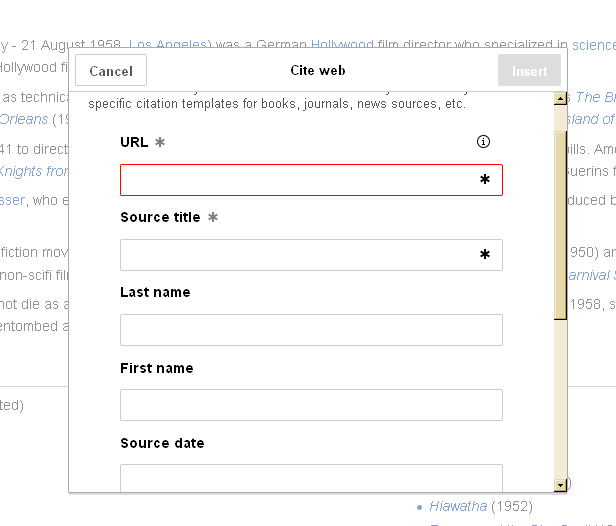Open the Knights from link
This screenshot has height=526, width=616.
click(34, 171)
